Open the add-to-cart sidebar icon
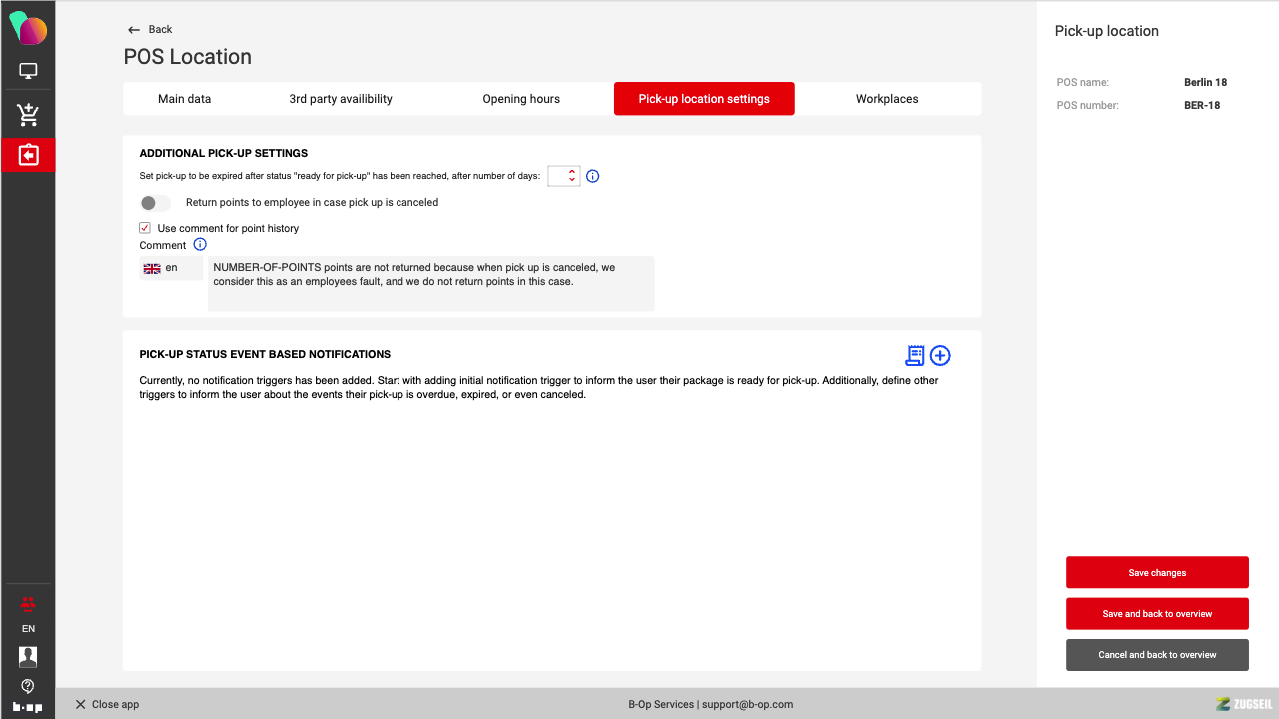The image size is (1279, 719). tap(28, 114)
